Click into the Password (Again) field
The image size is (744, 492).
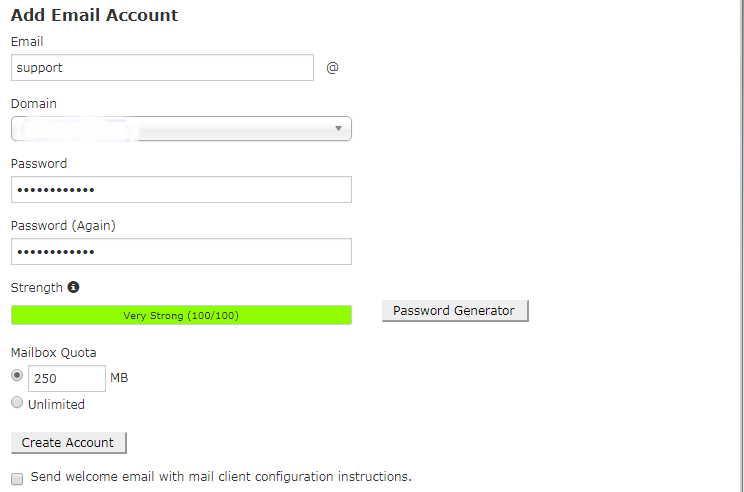click(181, 251)
